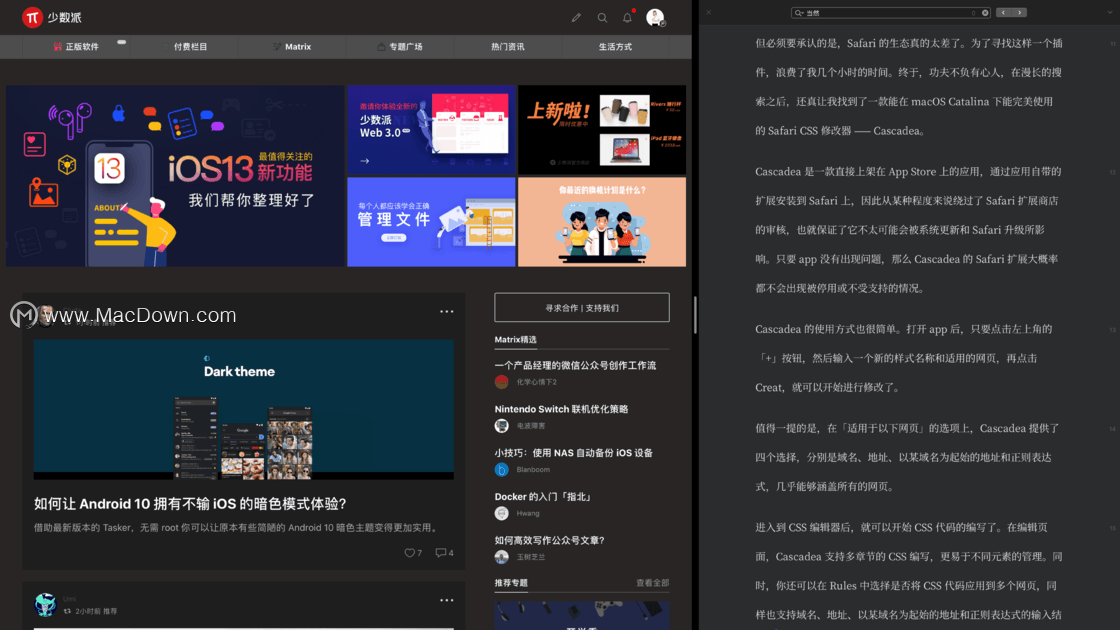Screen dimensions: 1120x630
Task: Open the notifications bell icon
Action: click(x=627, y=17)
